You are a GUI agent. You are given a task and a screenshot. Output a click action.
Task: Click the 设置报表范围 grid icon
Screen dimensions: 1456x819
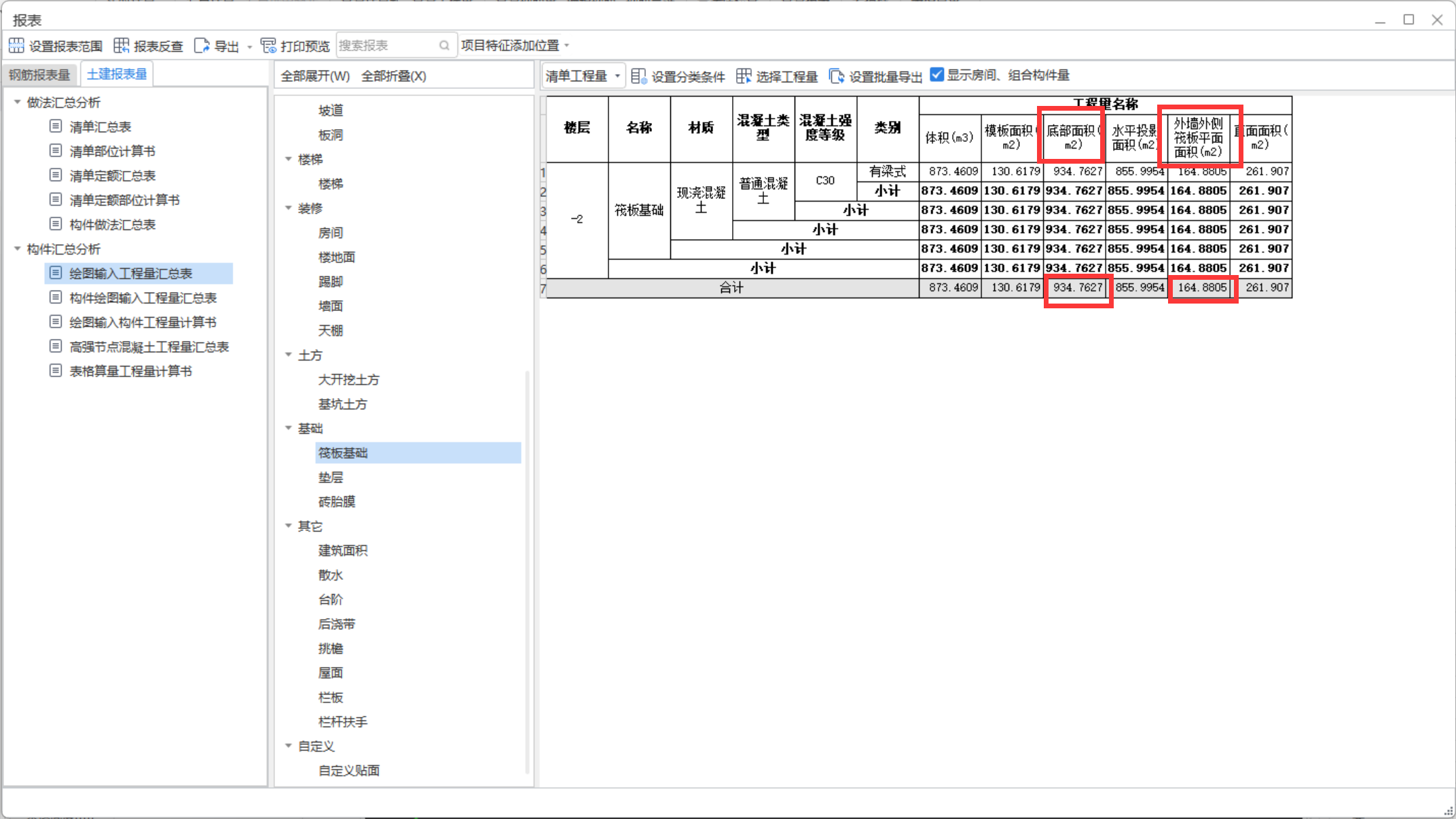[x=16, y=45]
